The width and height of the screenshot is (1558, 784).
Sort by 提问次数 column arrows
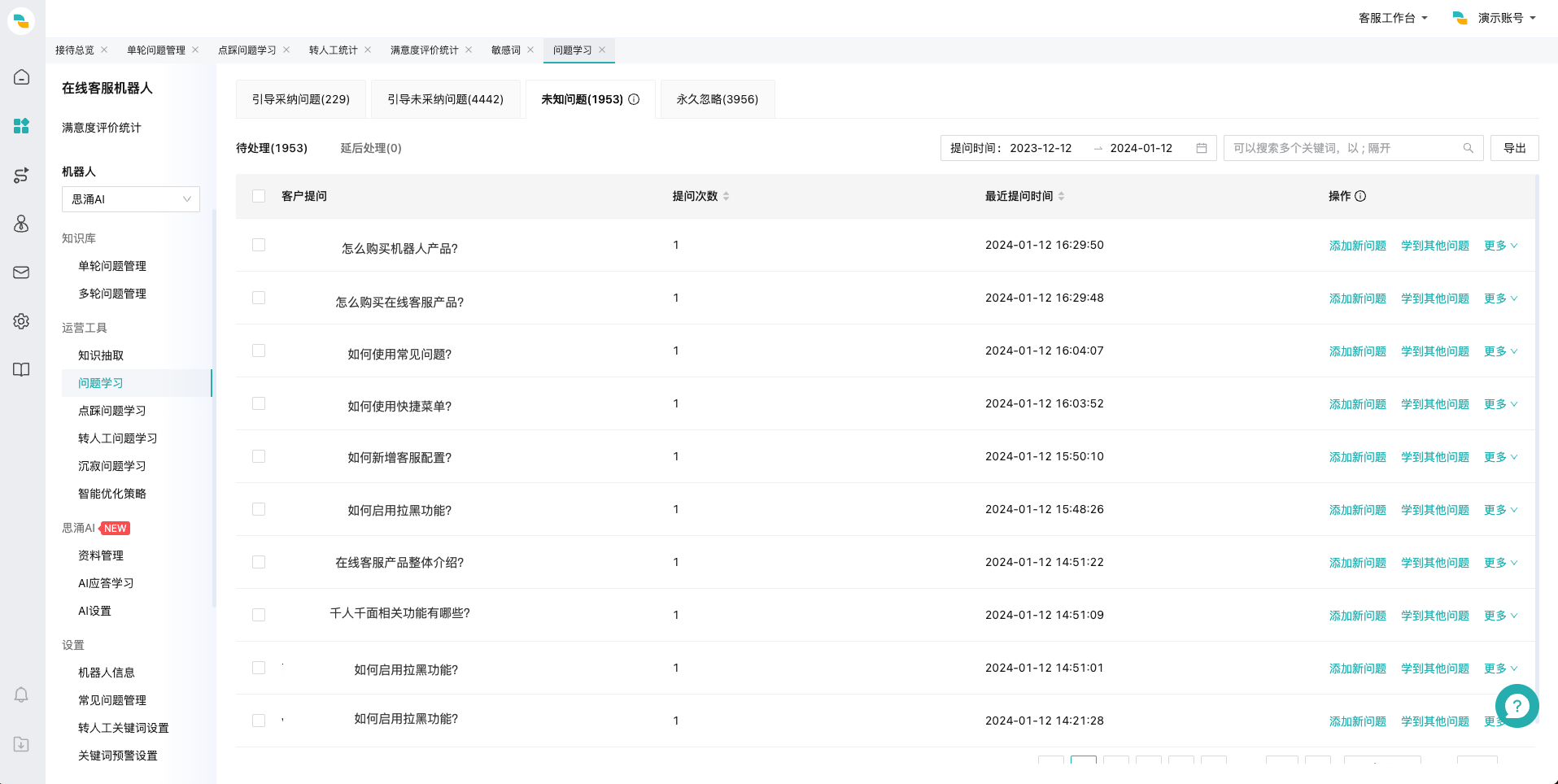(726, 196)
